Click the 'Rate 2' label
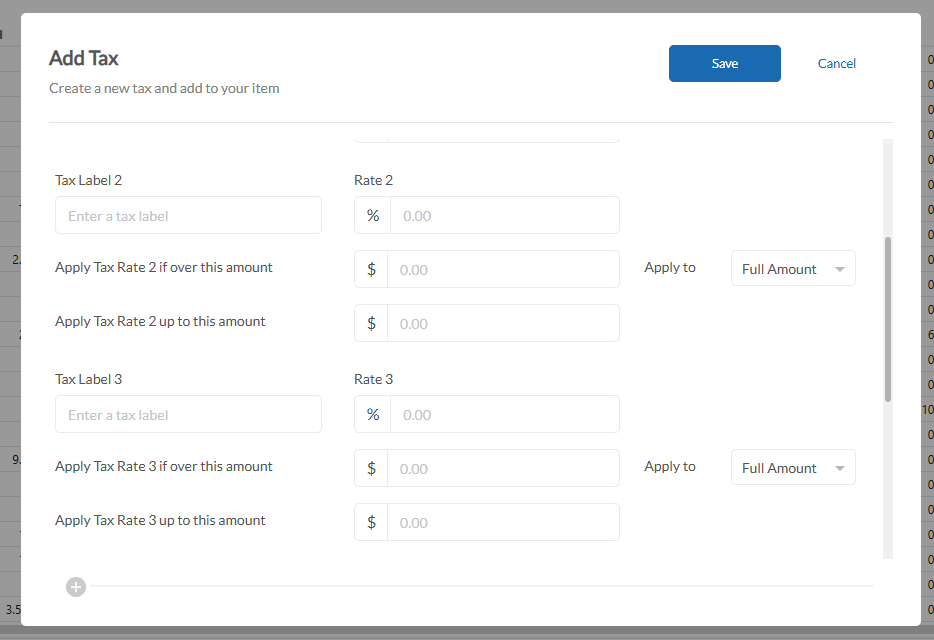This screenshot has width=934, height=640. point(373,180)
